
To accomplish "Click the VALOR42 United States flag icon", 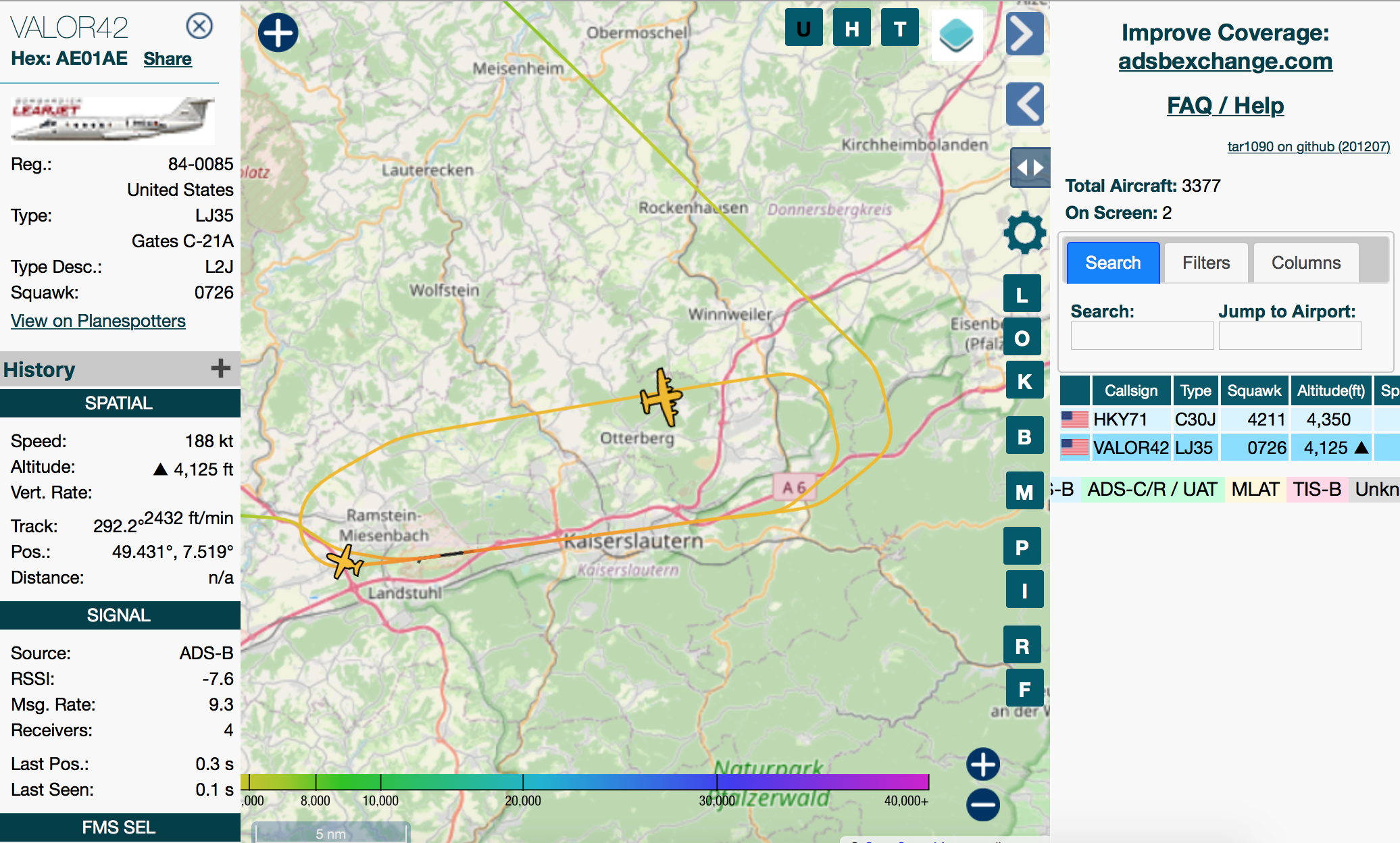I will click(x=1074, y=447).
